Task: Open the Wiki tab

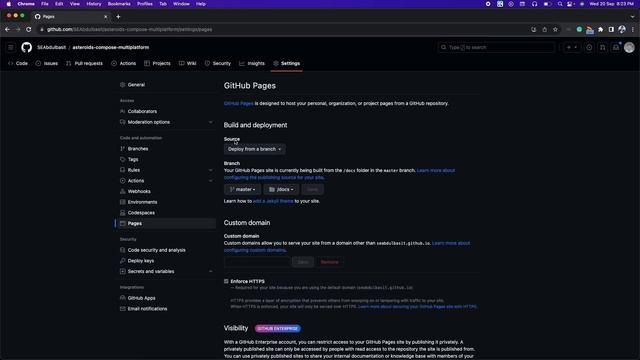Action: (188, 63)
